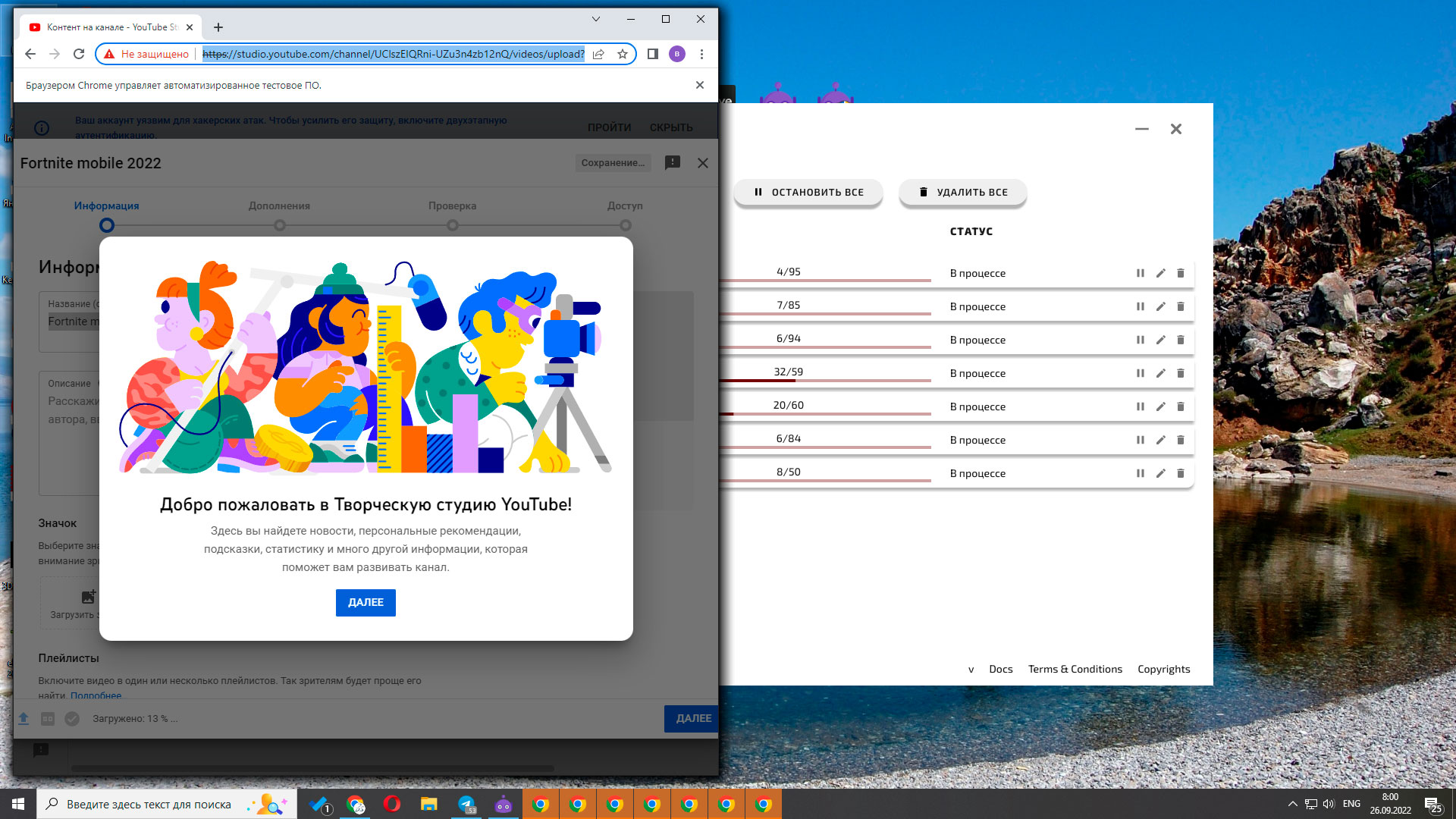Edit the 20/60 task entry
The width and height of the screenshot is (1456, 819).
coord(1160,406)
